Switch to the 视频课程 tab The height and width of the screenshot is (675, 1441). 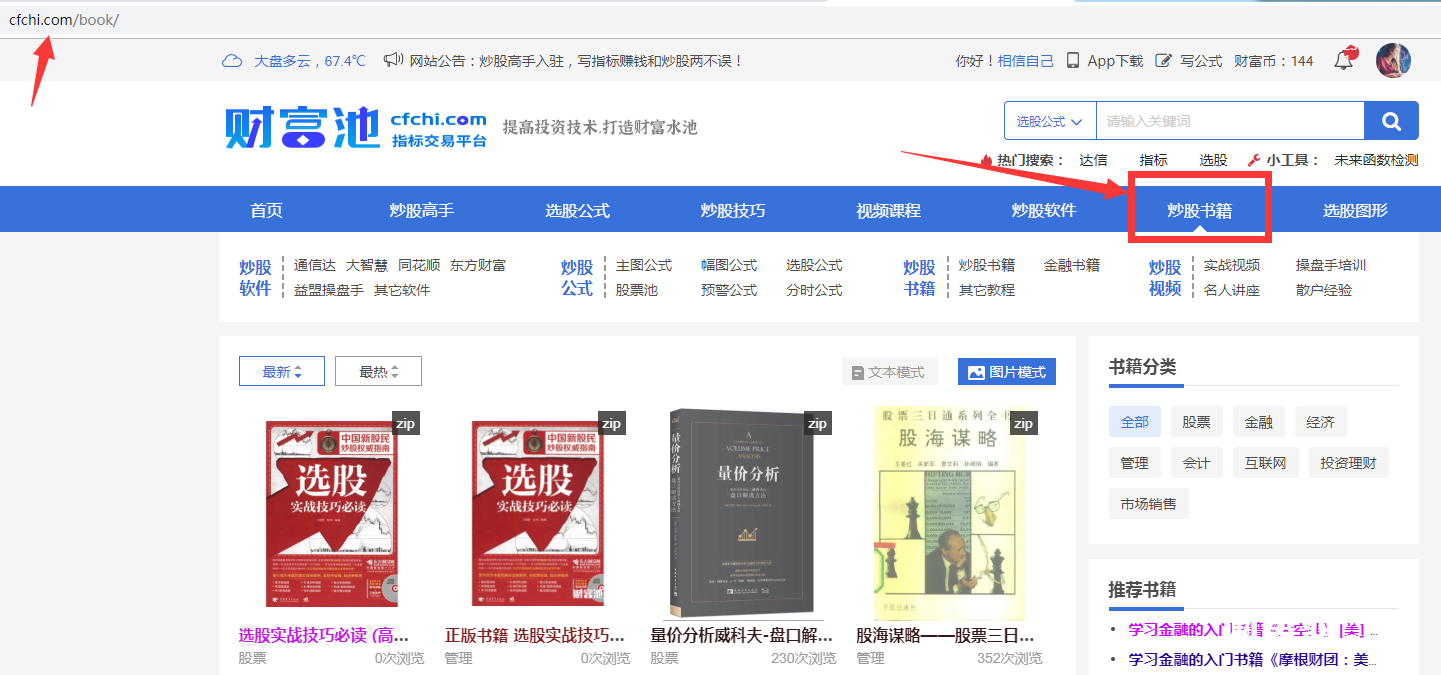pos(887,209)
